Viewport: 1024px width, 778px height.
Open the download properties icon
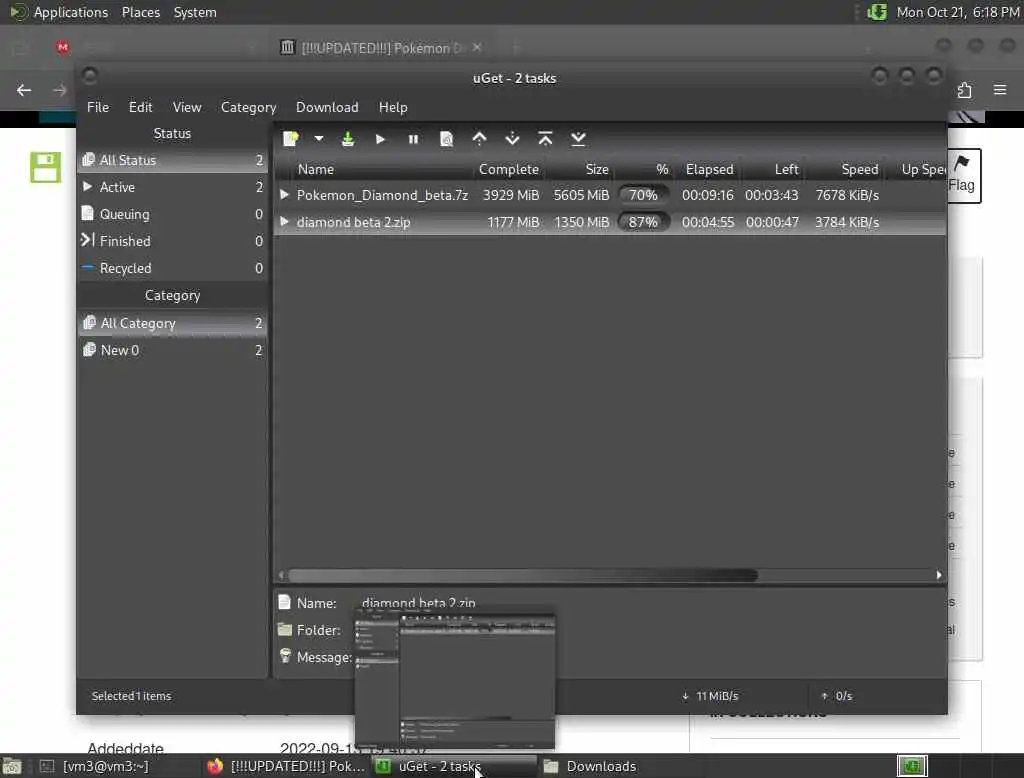(446, 138)
